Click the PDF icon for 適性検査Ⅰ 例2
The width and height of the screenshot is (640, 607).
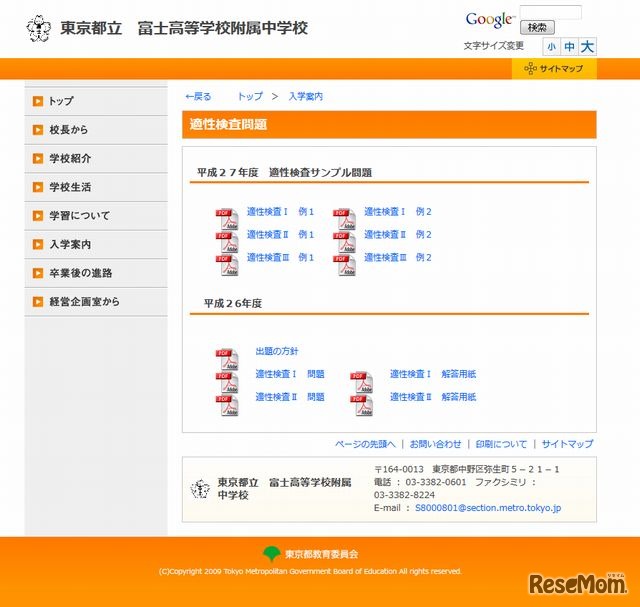pyautogui.click(x=344, y=219)
